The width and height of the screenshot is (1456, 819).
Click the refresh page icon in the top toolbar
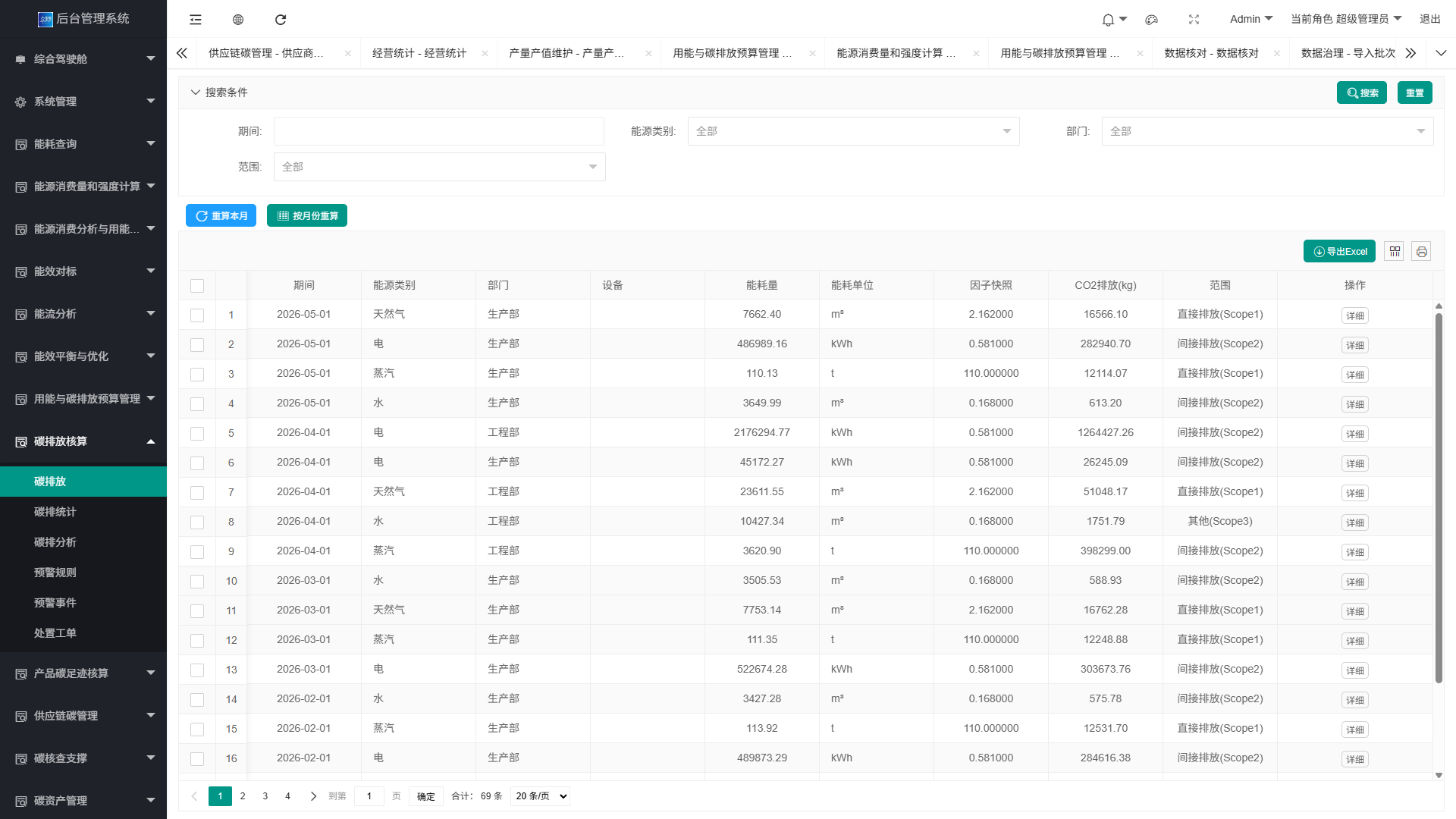click(x=281, y=20)
